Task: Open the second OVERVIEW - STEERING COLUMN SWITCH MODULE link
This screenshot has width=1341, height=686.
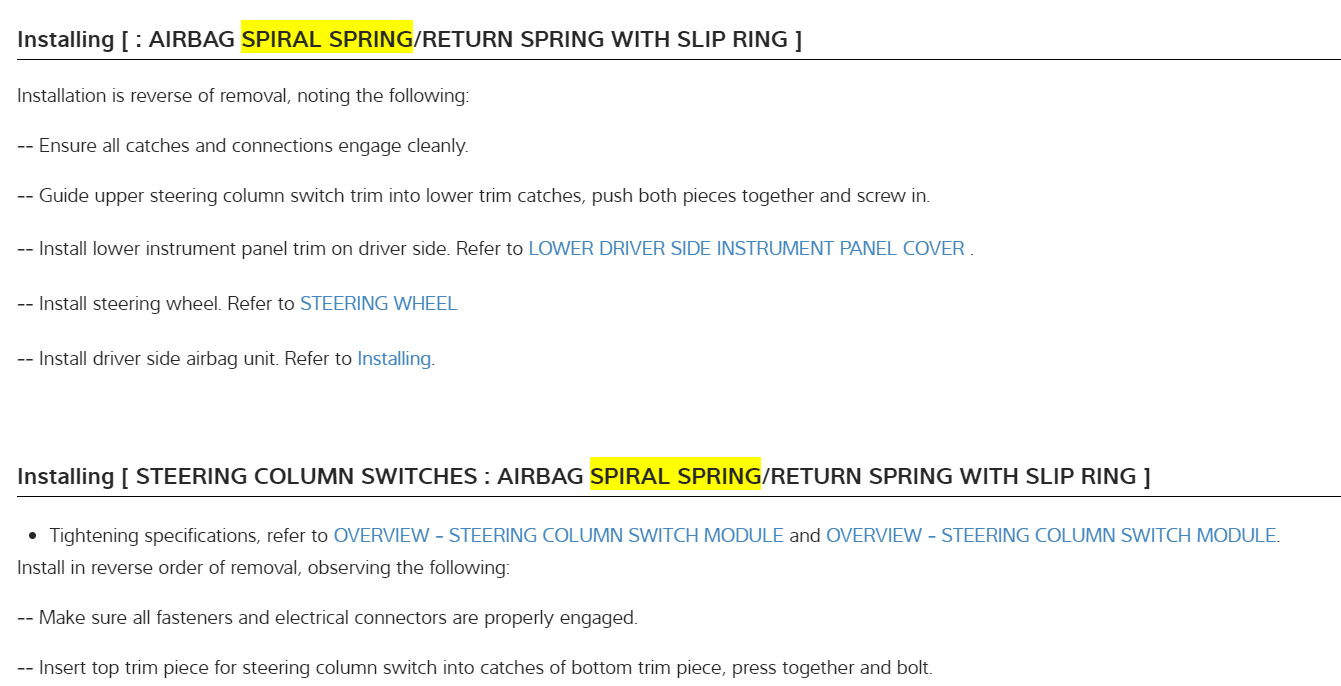Action: (1050, 535)
